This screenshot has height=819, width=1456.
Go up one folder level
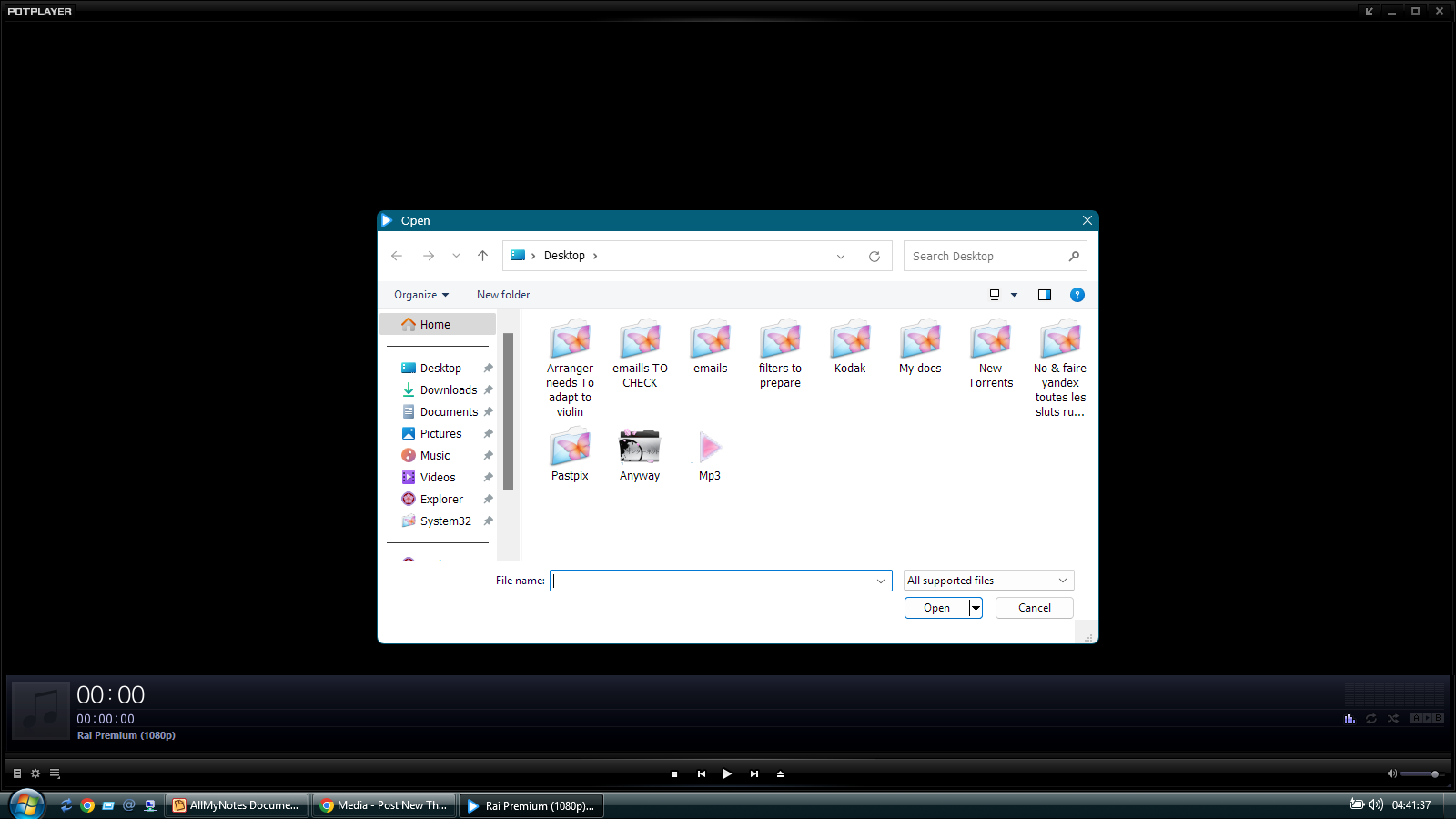tap(483, 256)
